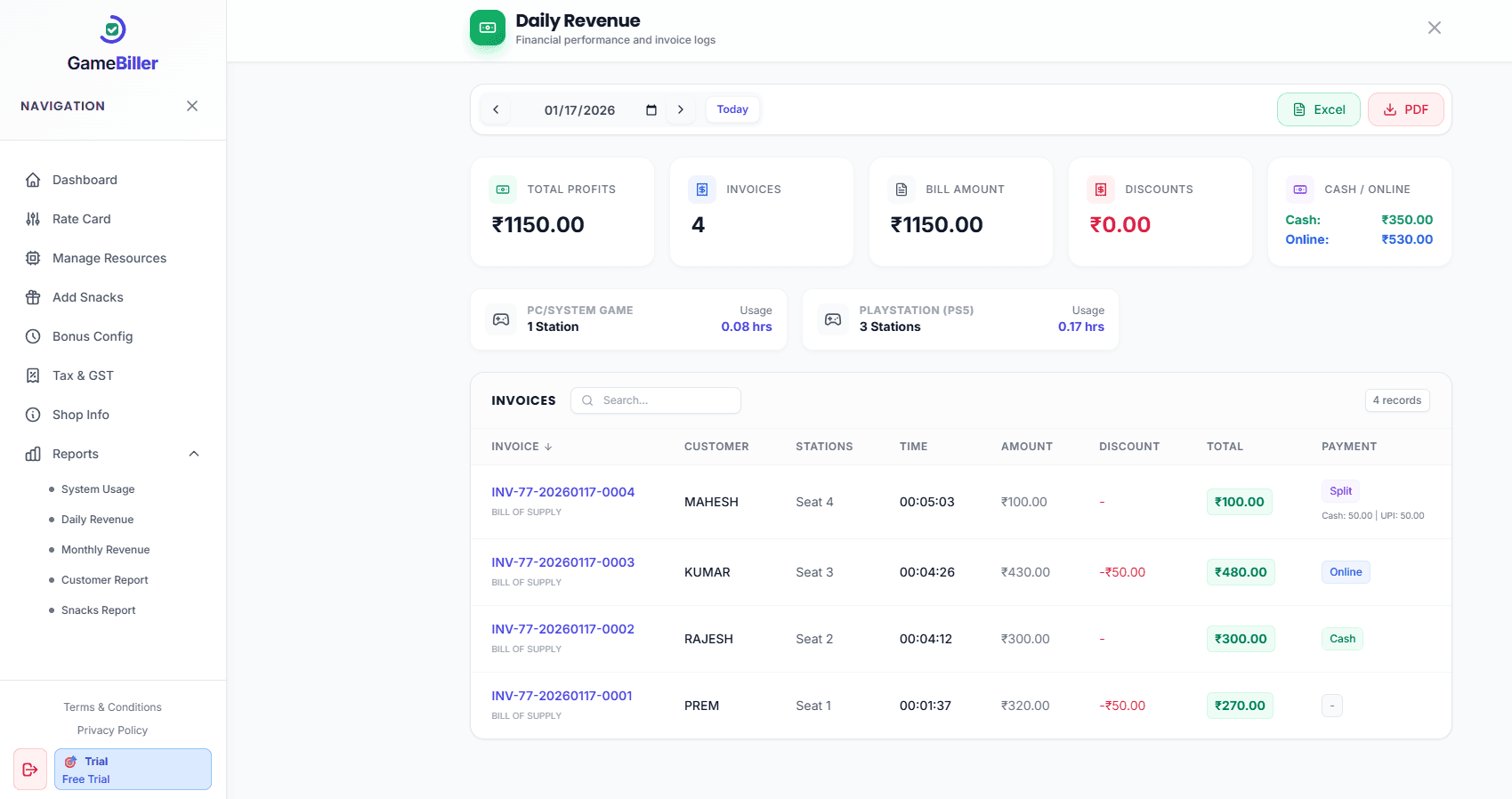The height and width of the screenshot is (799, 1512).
Task: Click the Shop Info icon
Action: tap(33, 415)
